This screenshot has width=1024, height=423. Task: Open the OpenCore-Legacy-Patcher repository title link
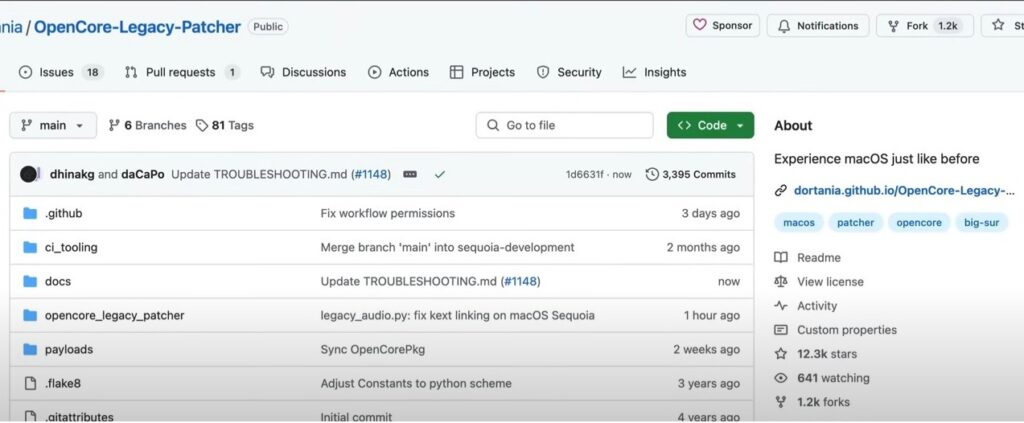(137, 27)
